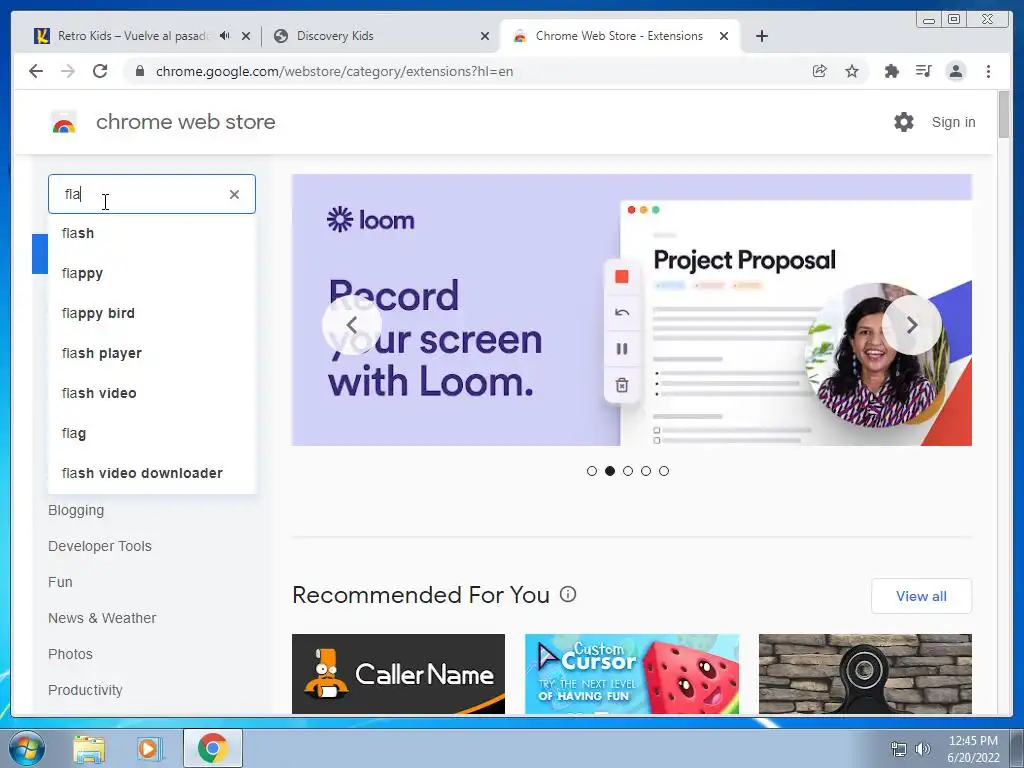Open Custom Cursor extension card
The height and width of the screenshot is (768, 1024).
(632, 674)
